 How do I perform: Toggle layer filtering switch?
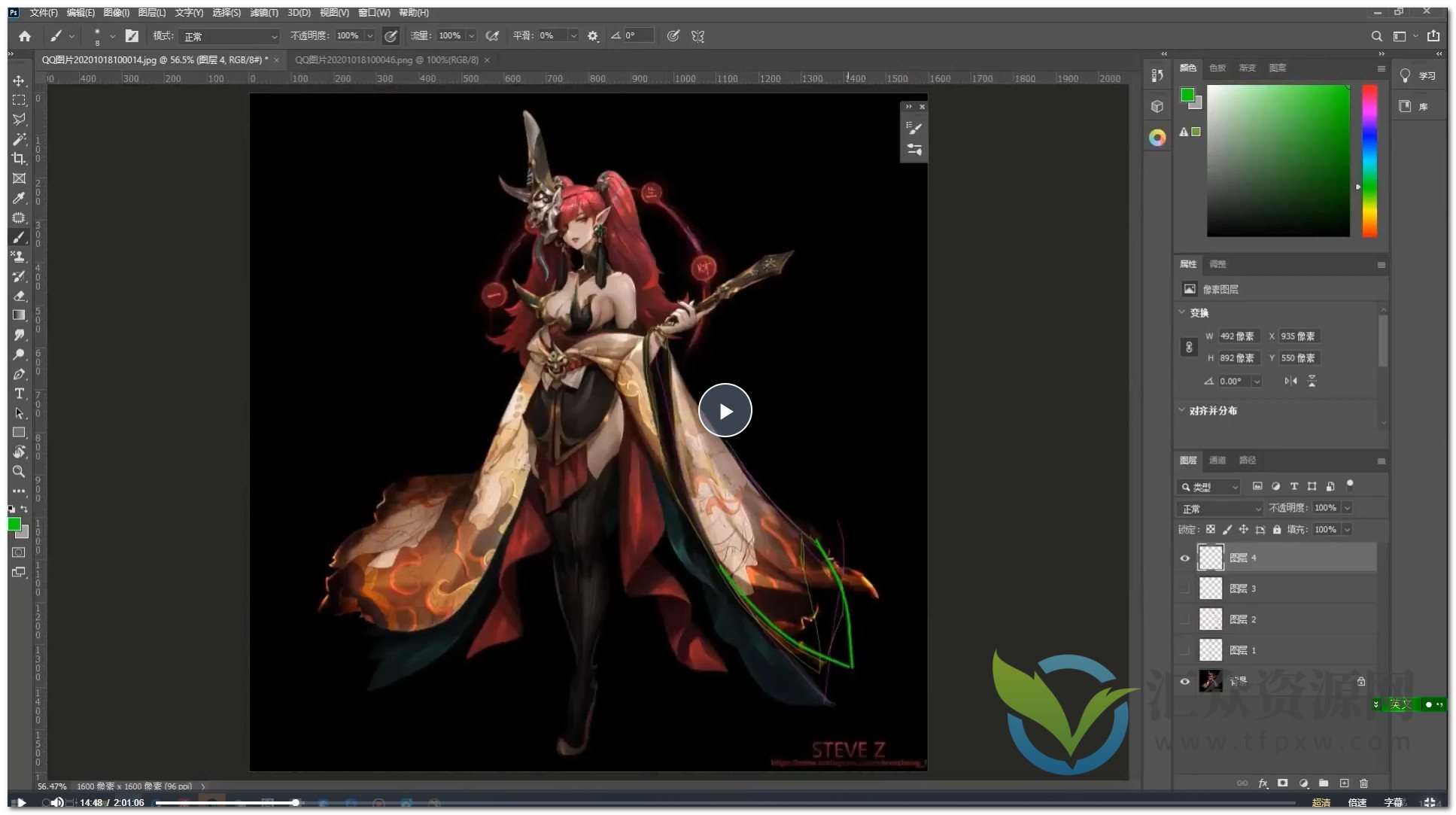tap(1350, 485)
